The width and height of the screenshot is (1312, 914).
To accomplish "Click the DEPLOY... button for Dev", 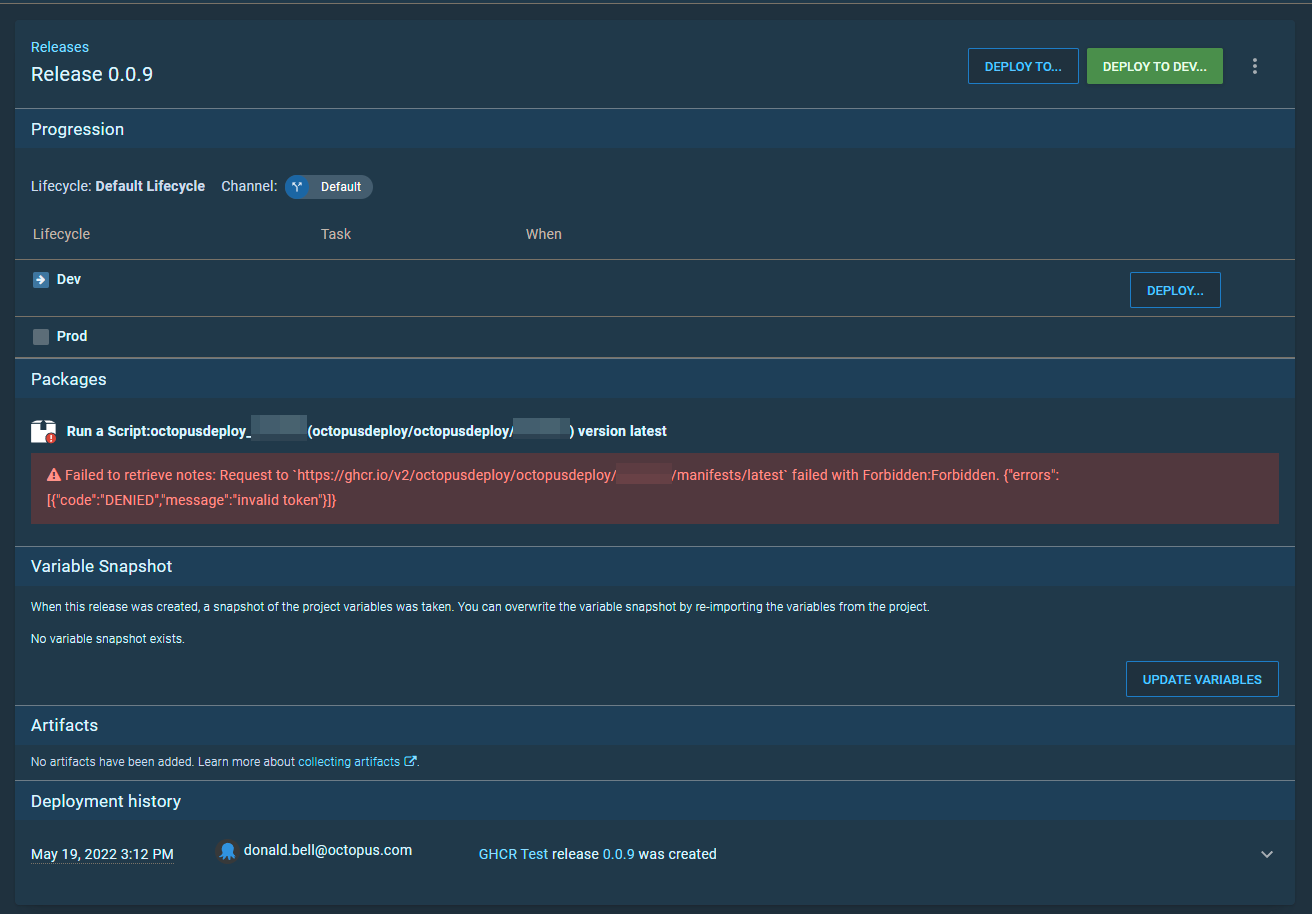I will [x=1175, y=289].
